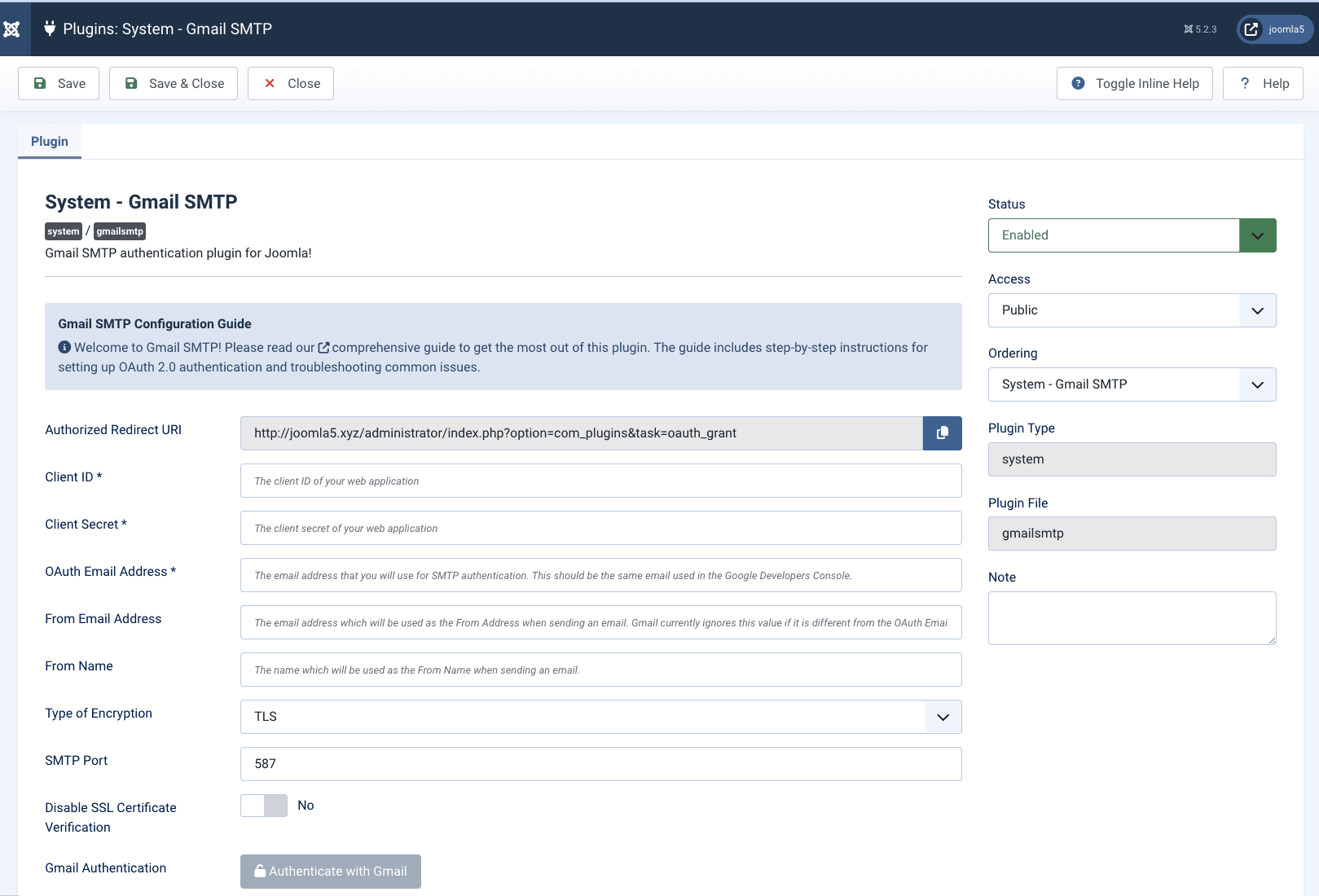Click into the Client ID input field
This screenshot has height=896, width=1319.
[x=600, y=481]
